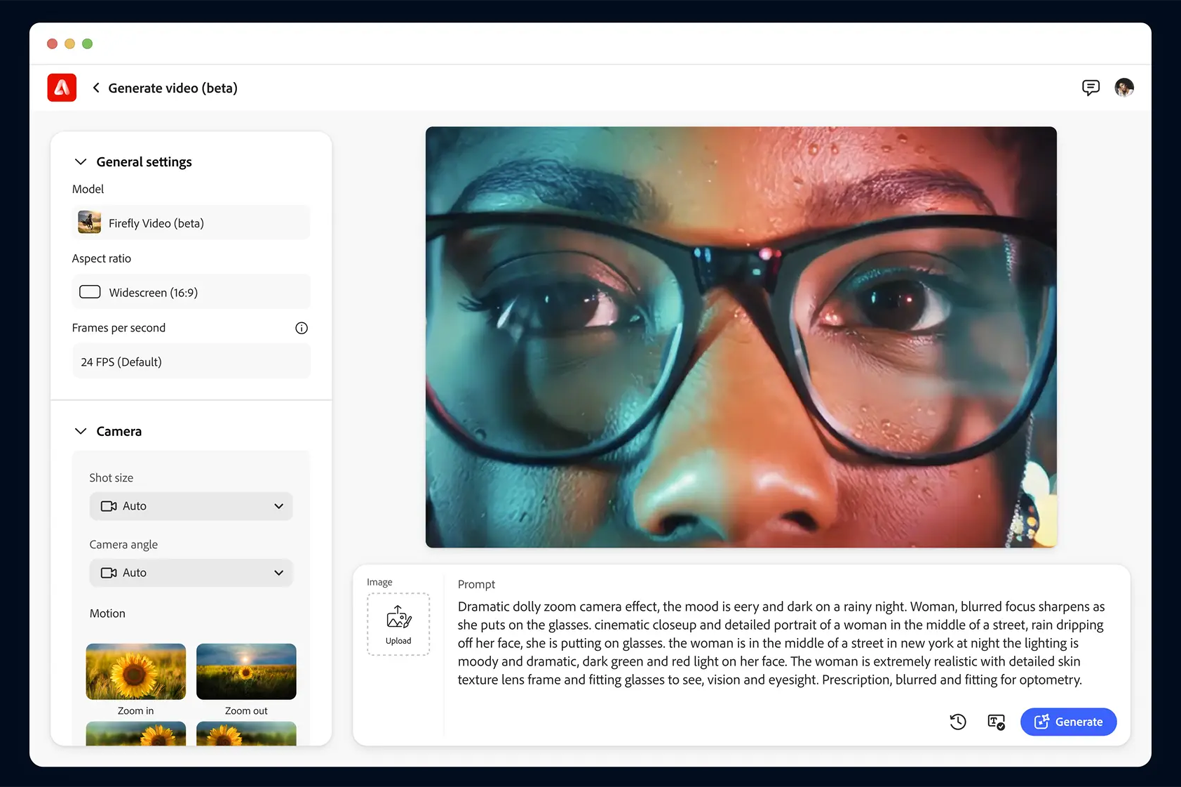Open the profile account menu

[1124, 87]
